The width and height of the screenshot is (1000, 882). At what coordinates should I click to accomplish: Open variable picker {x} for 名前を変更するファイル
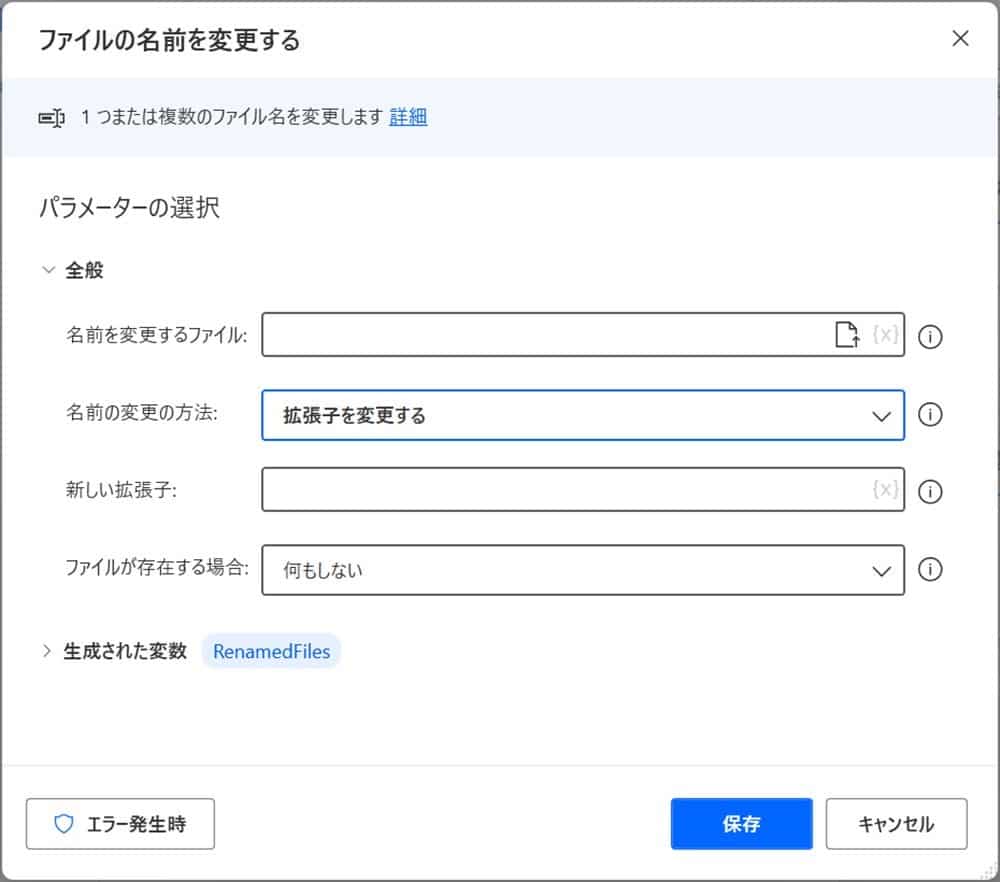click(x=884, y=336)
